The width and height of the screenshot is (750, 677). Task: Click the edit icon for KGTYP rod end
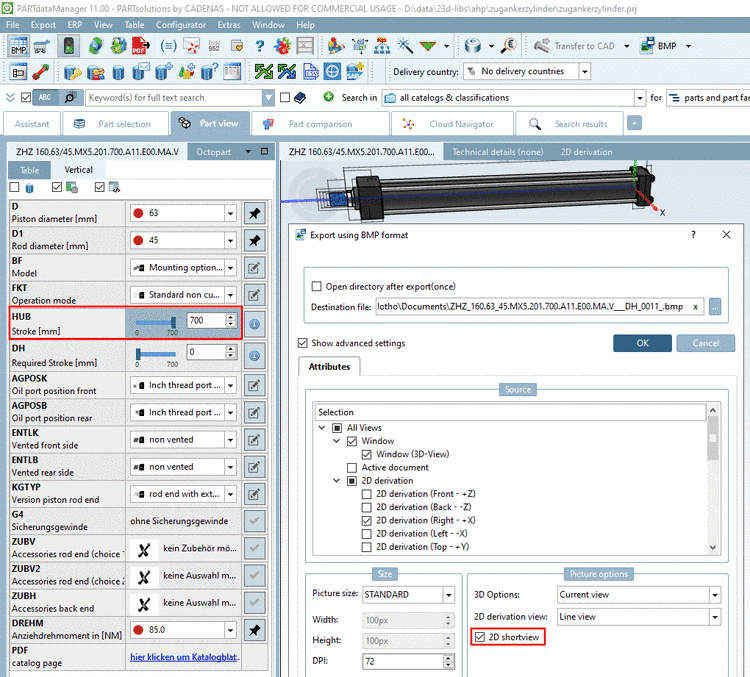click(x=254, y=494)
